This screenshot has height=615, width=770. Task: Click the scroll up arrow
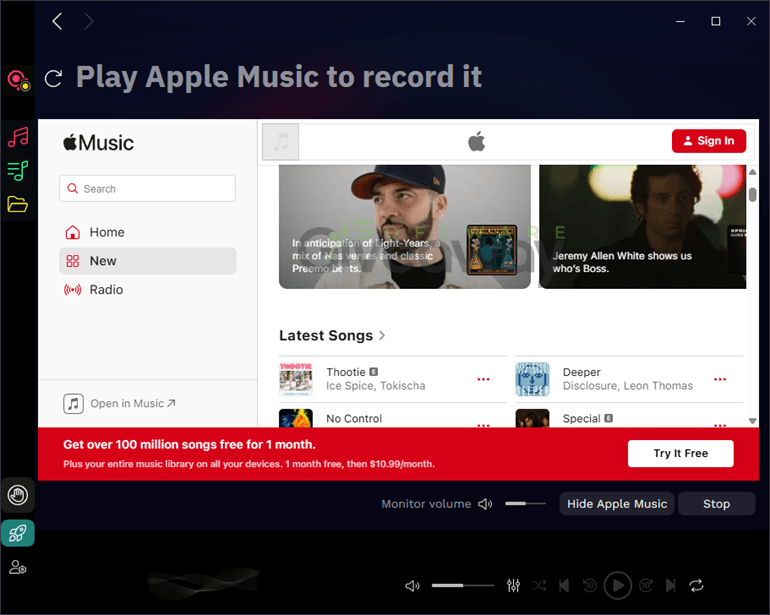(x=752, y=172)
